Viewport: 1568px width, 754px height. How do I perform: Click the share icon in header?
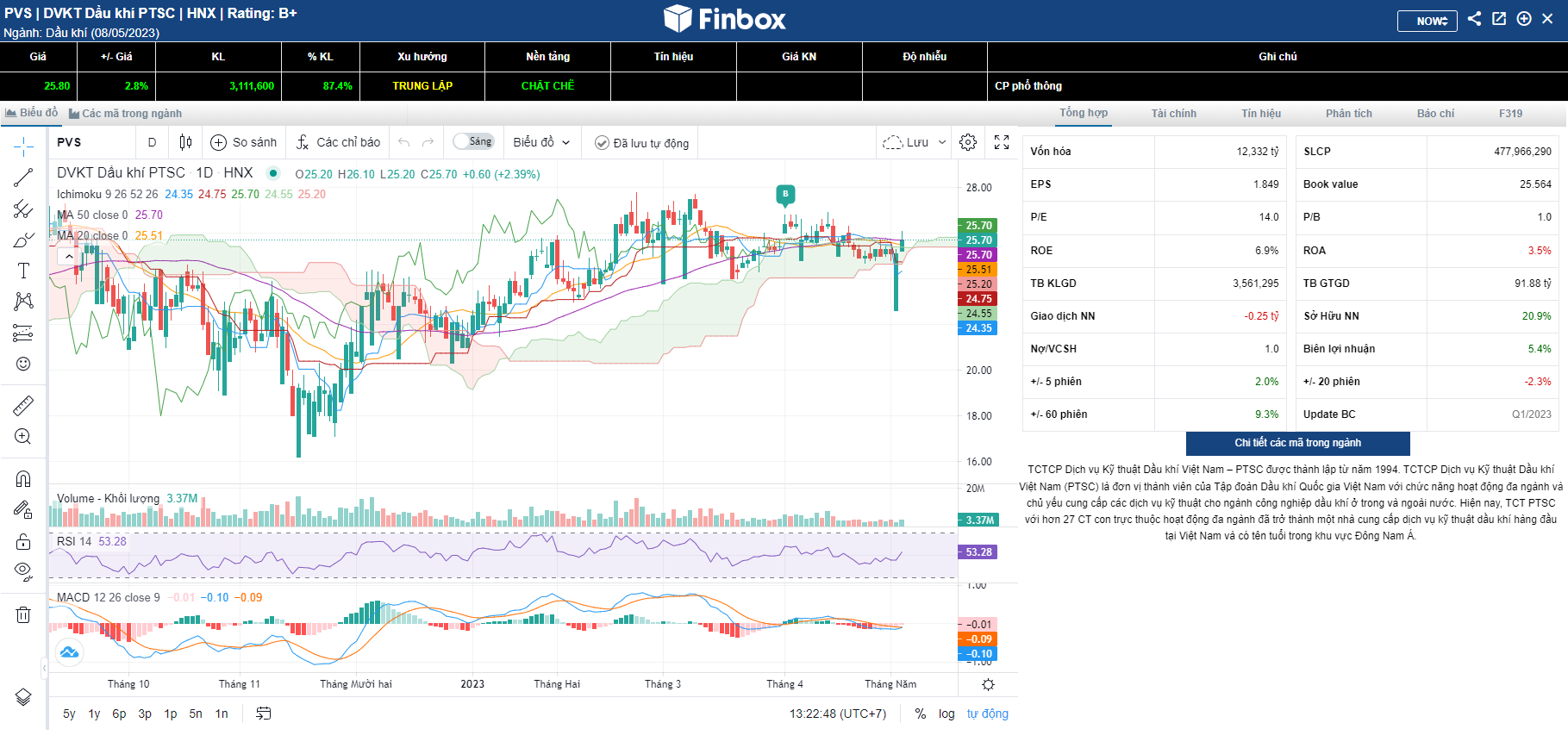coord(1474,19)
